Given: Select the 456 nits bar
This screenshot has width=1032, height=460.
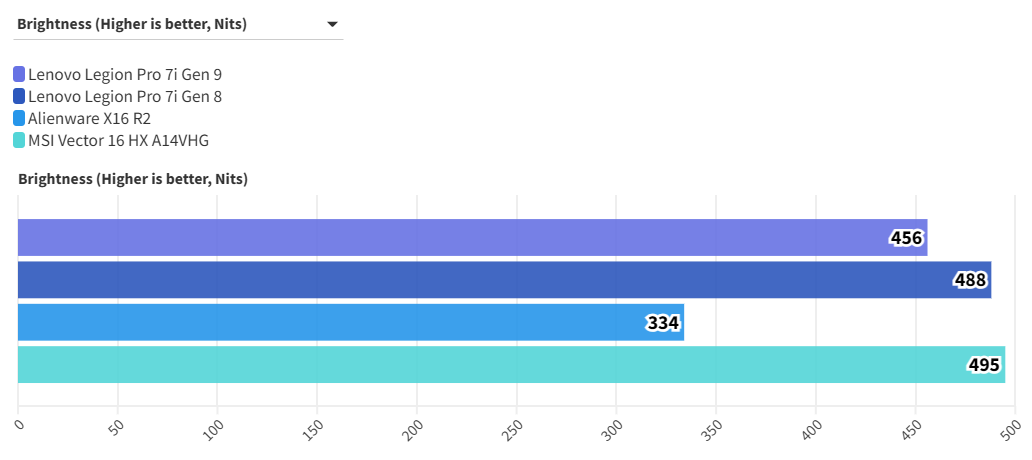Looking at the screenshot, I should tap(450, 237).
